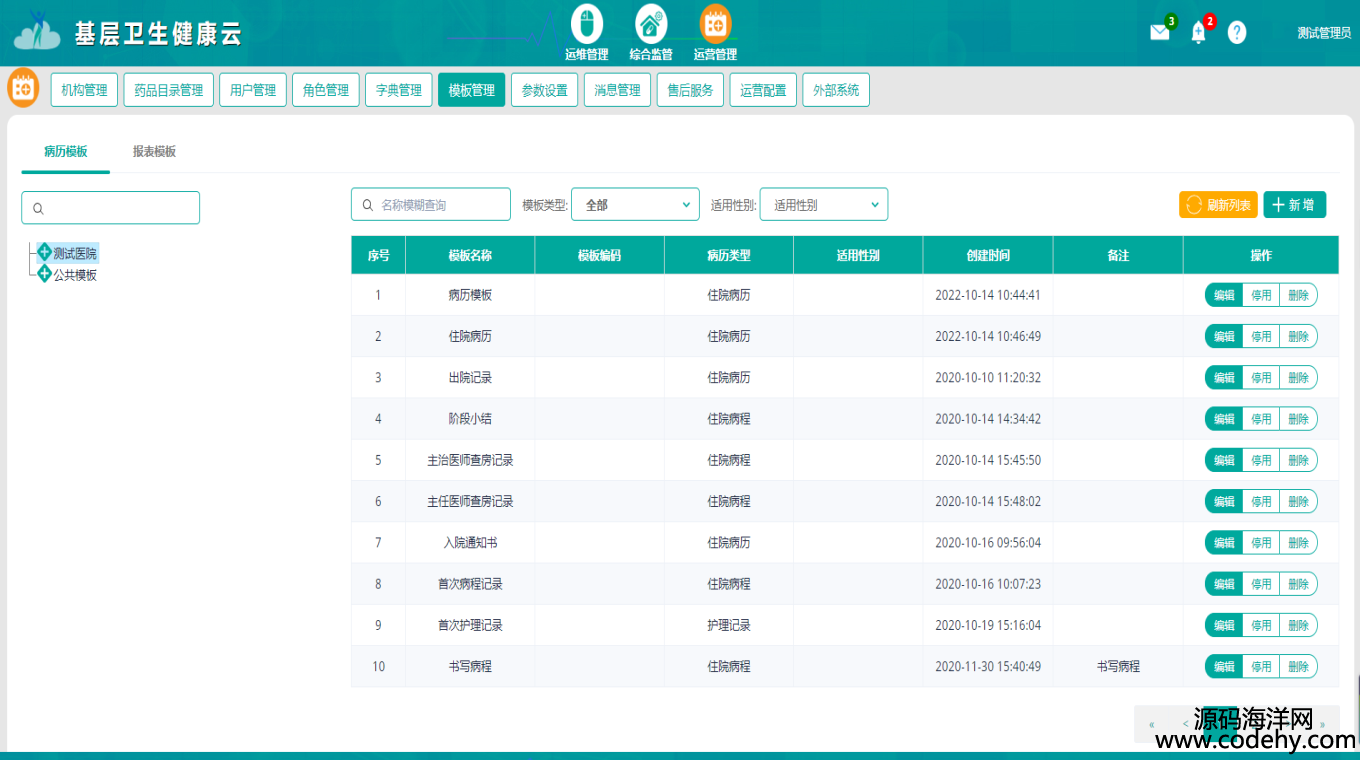
Task: Open the 角色管理 menu
Action: coord(326,90)
